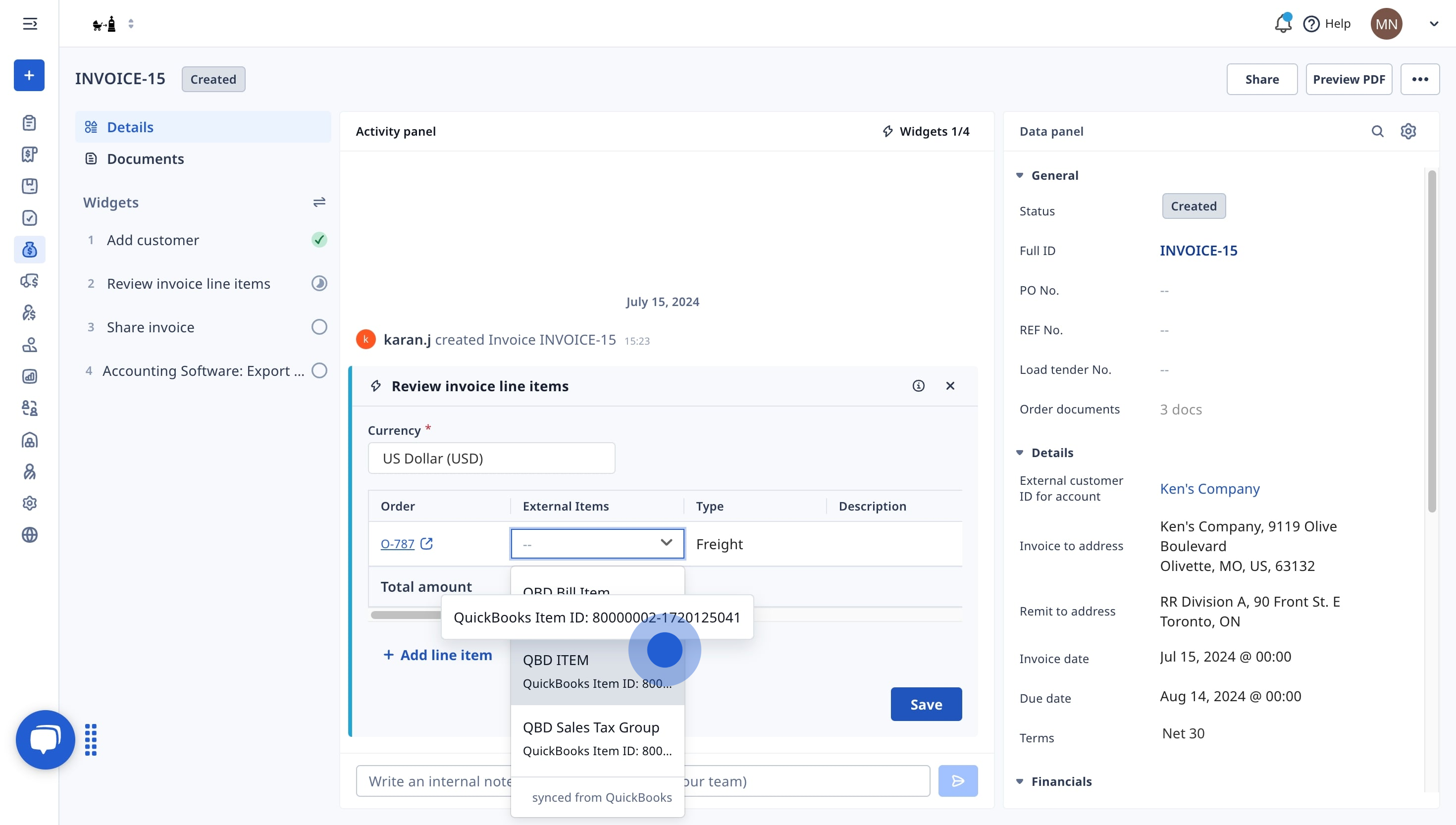Open the chat support bubble
The image size is (1456, 825).
pos(46,739)
